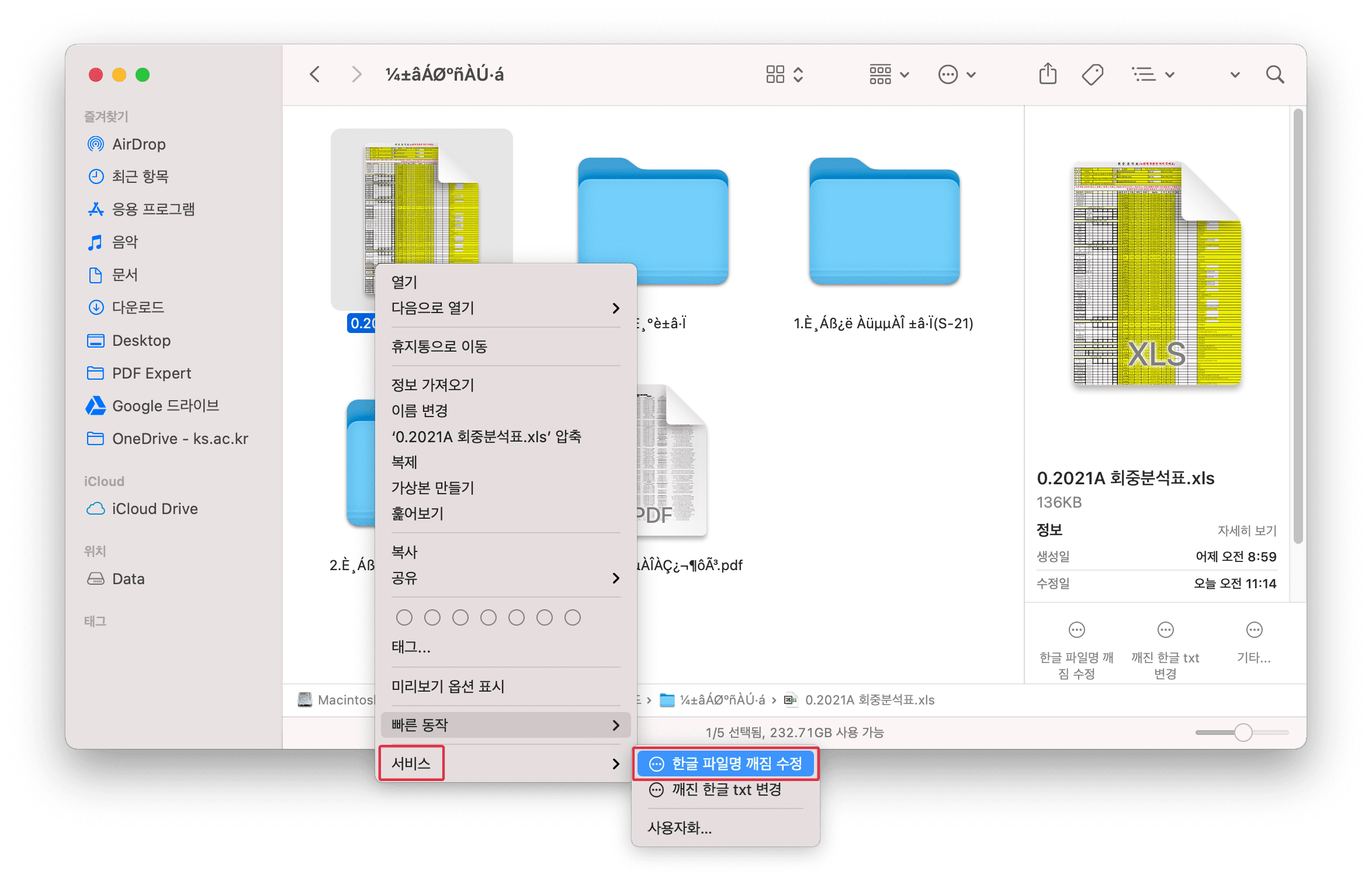
Task: Click Macintosh HD in path bar
Action: pos(335,700)
